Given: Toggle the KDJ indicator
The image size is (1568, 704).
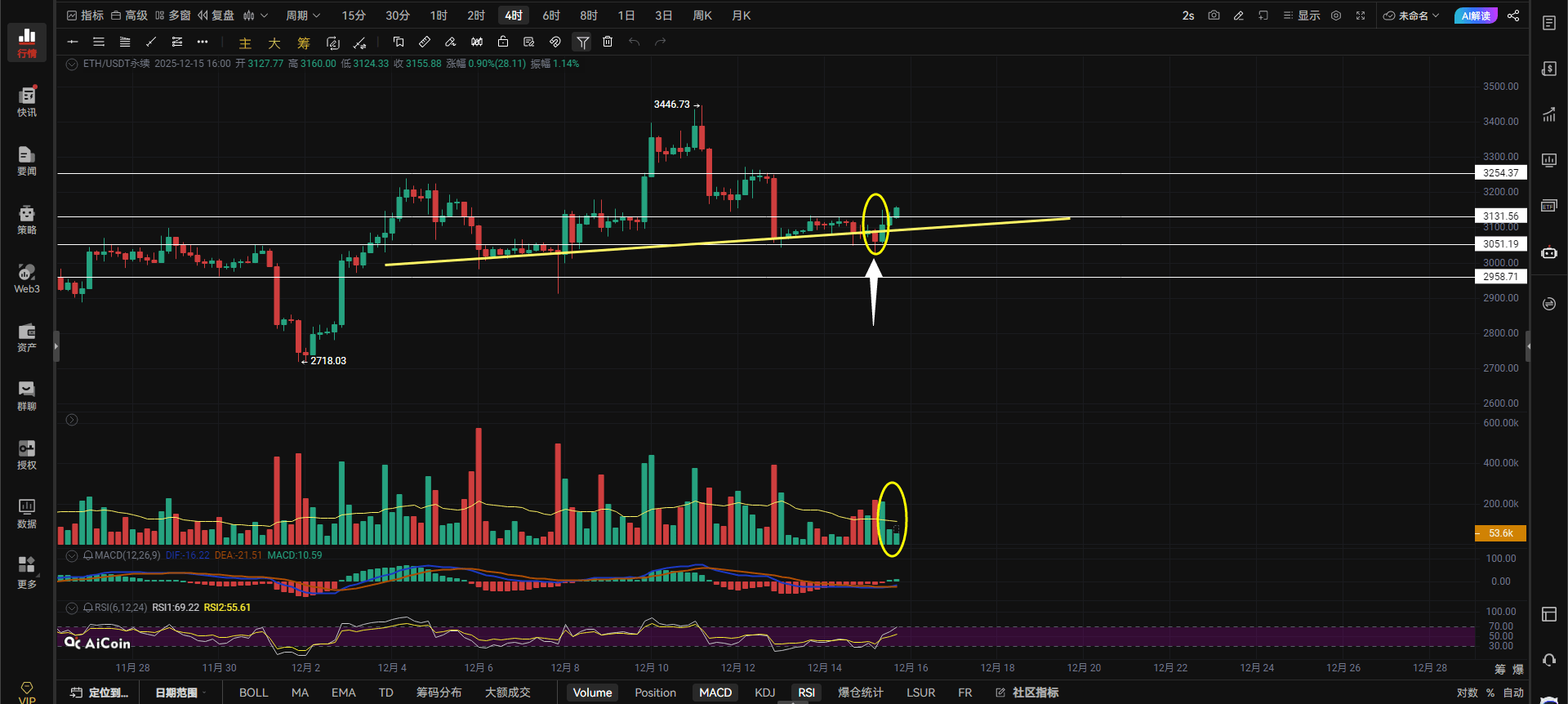Looking at the screenshot, I should [765, 693].
